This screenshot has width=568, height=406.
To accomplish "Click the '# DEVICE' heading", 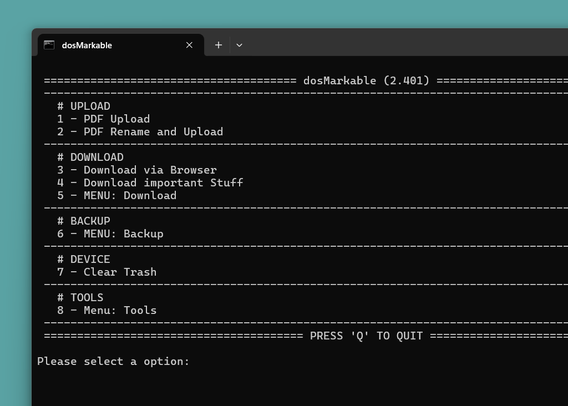I will (x=84, y=259).
